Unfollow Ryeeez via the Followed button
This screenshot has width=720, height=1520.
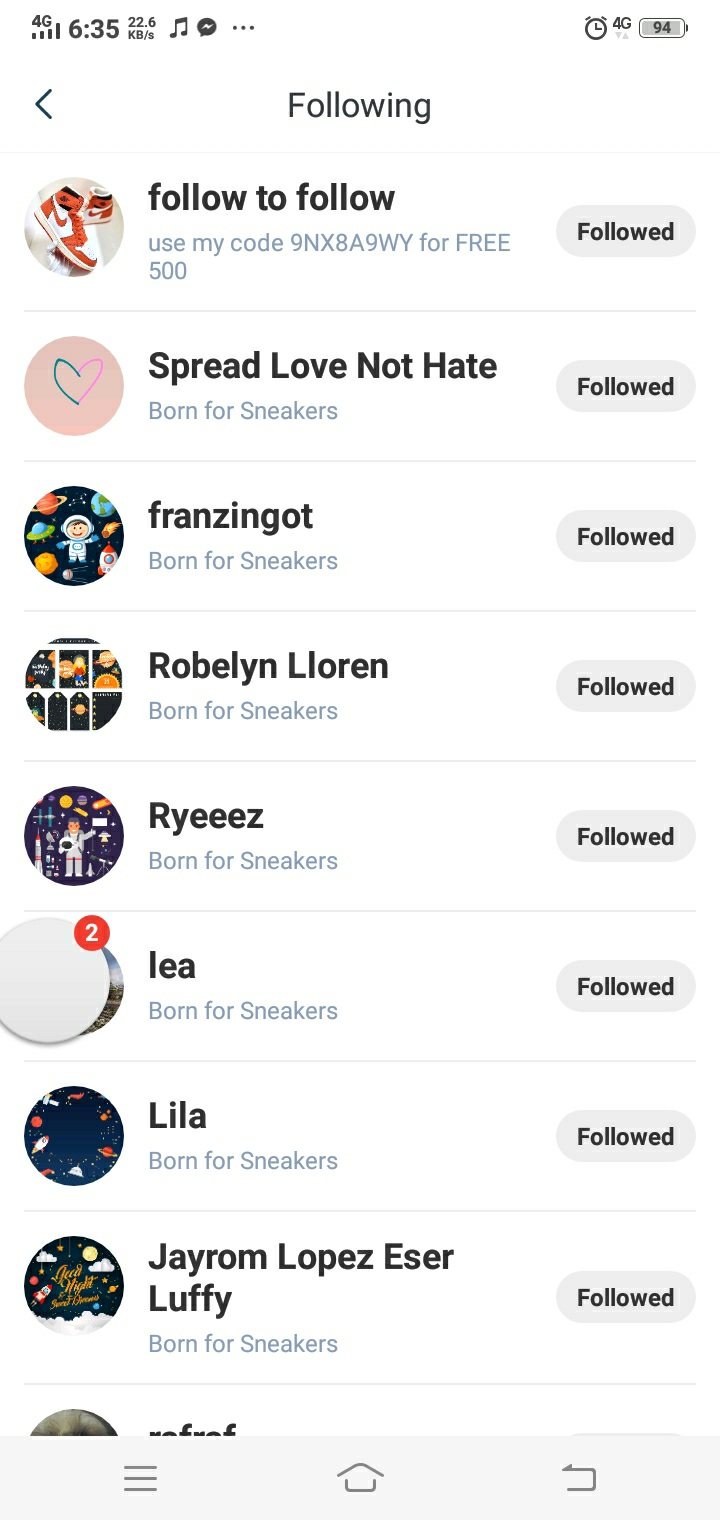(625, 837)
